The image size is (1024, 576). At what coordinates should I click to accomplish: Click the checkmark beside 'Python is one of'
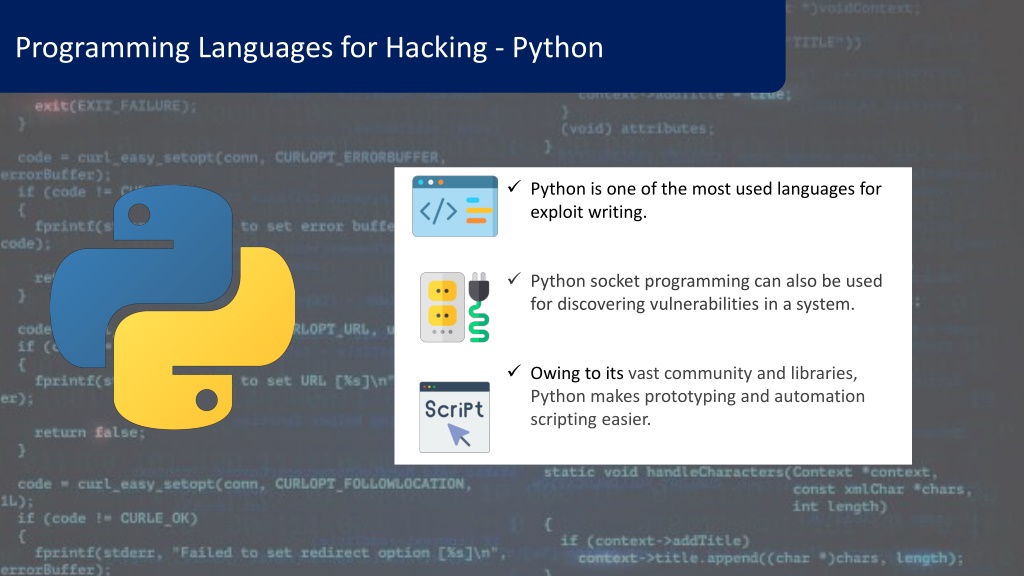tap(515, 187)
